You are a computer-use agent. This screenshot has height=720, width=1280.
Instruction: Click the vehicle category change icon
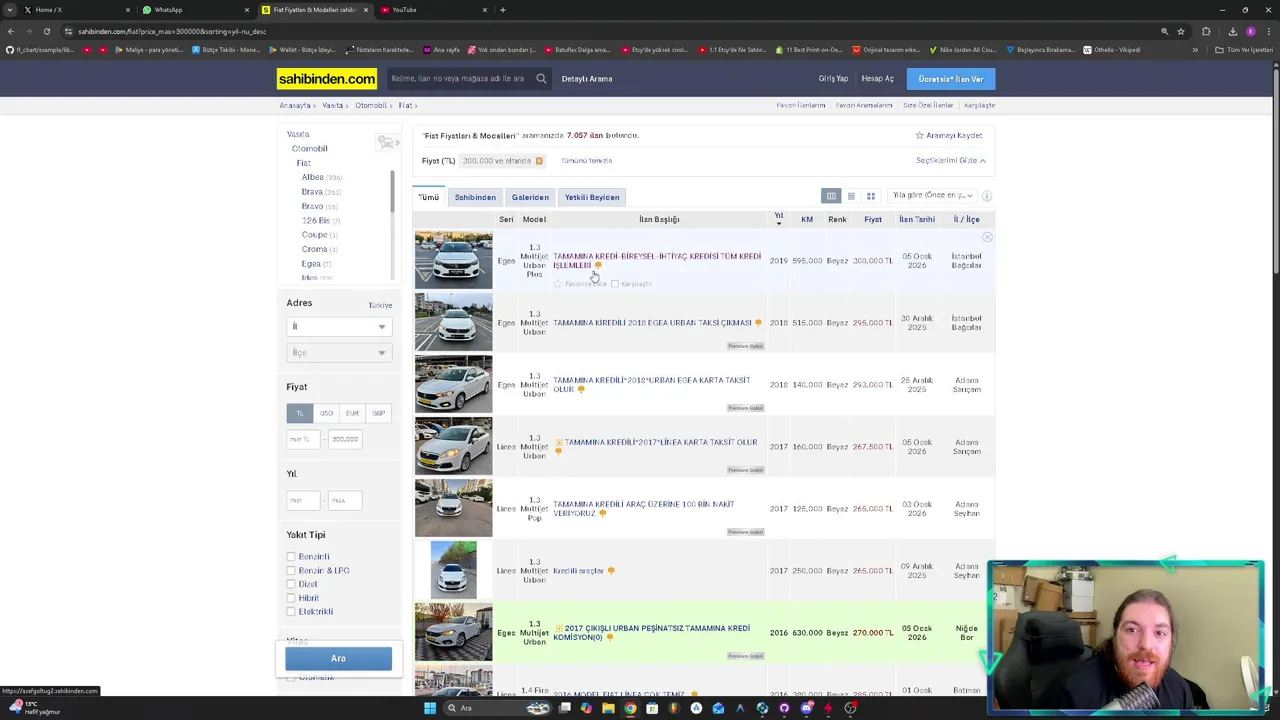click(387, 143)
